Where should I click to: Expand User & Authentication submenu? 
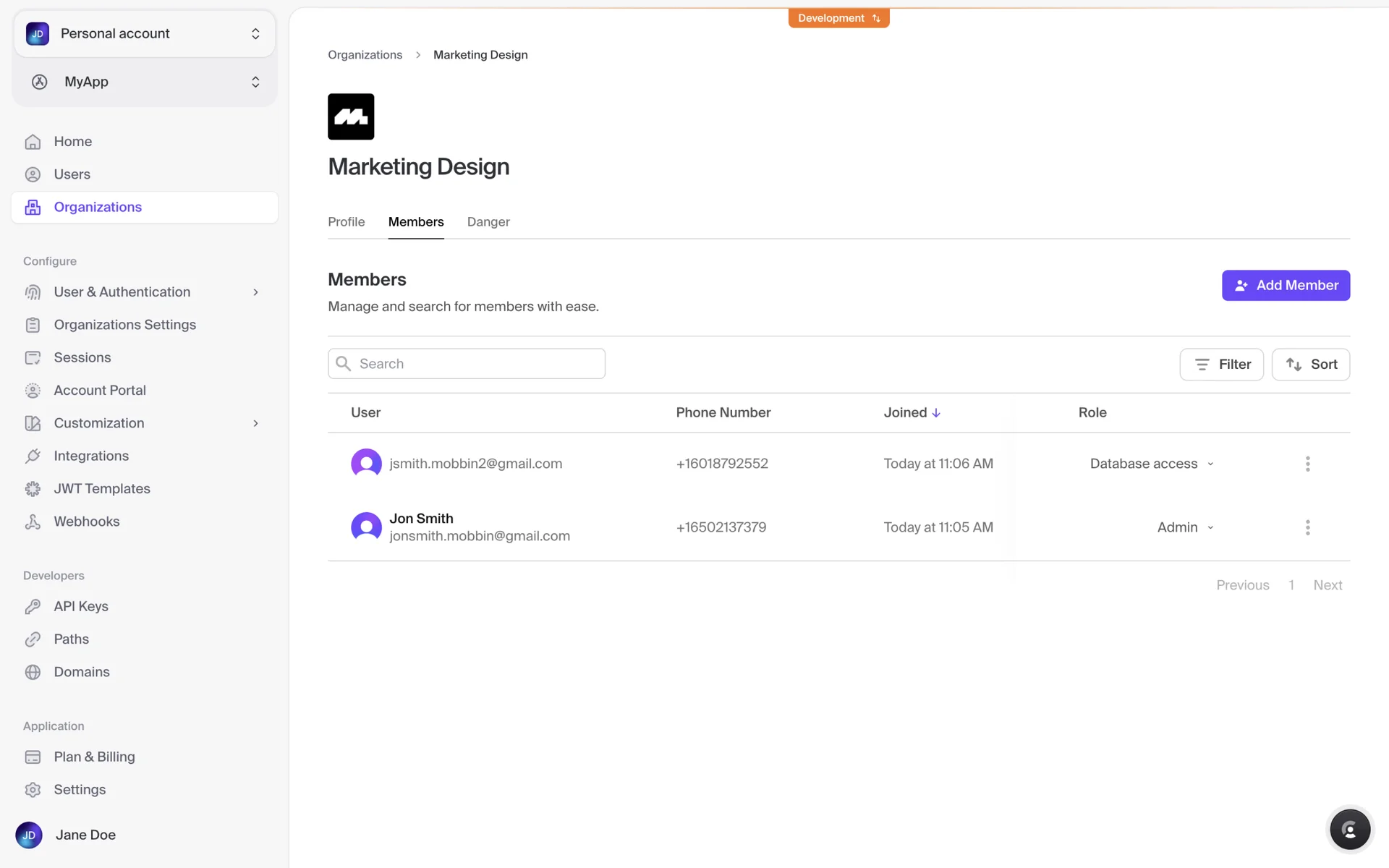pos(255,292)
